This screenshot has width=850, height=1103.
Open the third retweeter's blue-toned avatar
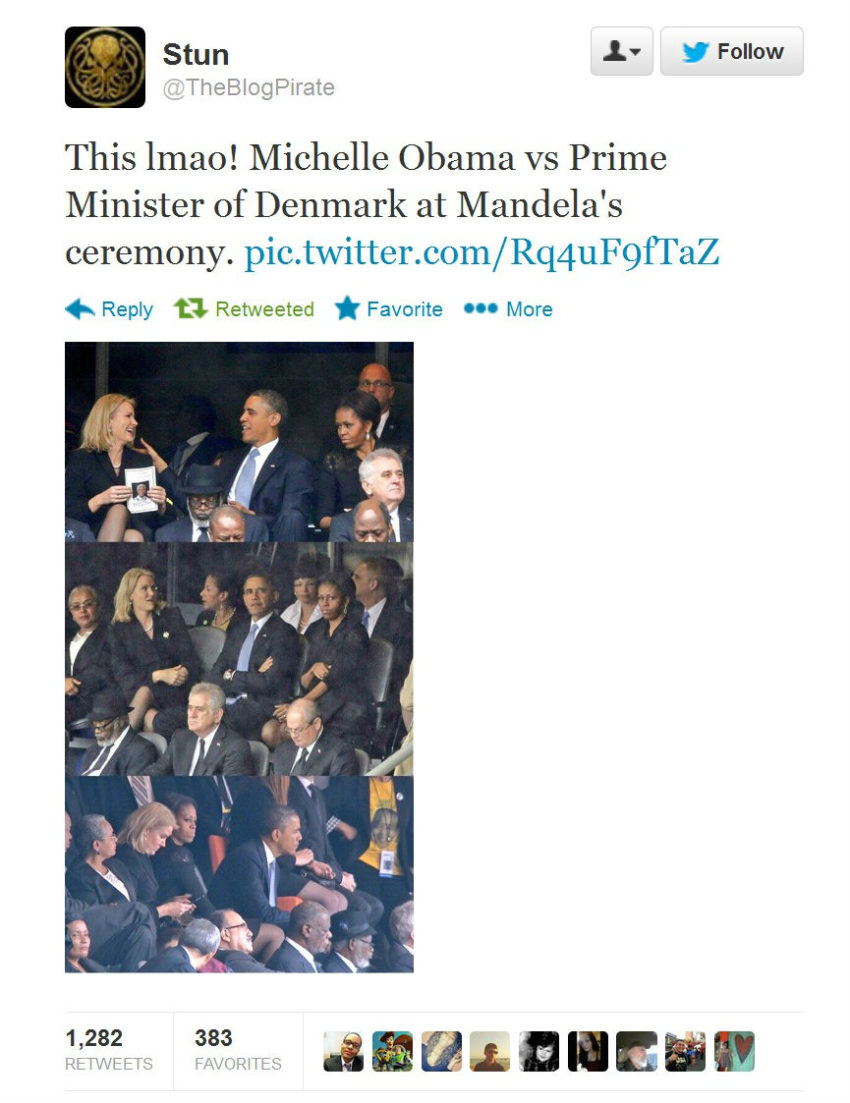(441, 1052)
